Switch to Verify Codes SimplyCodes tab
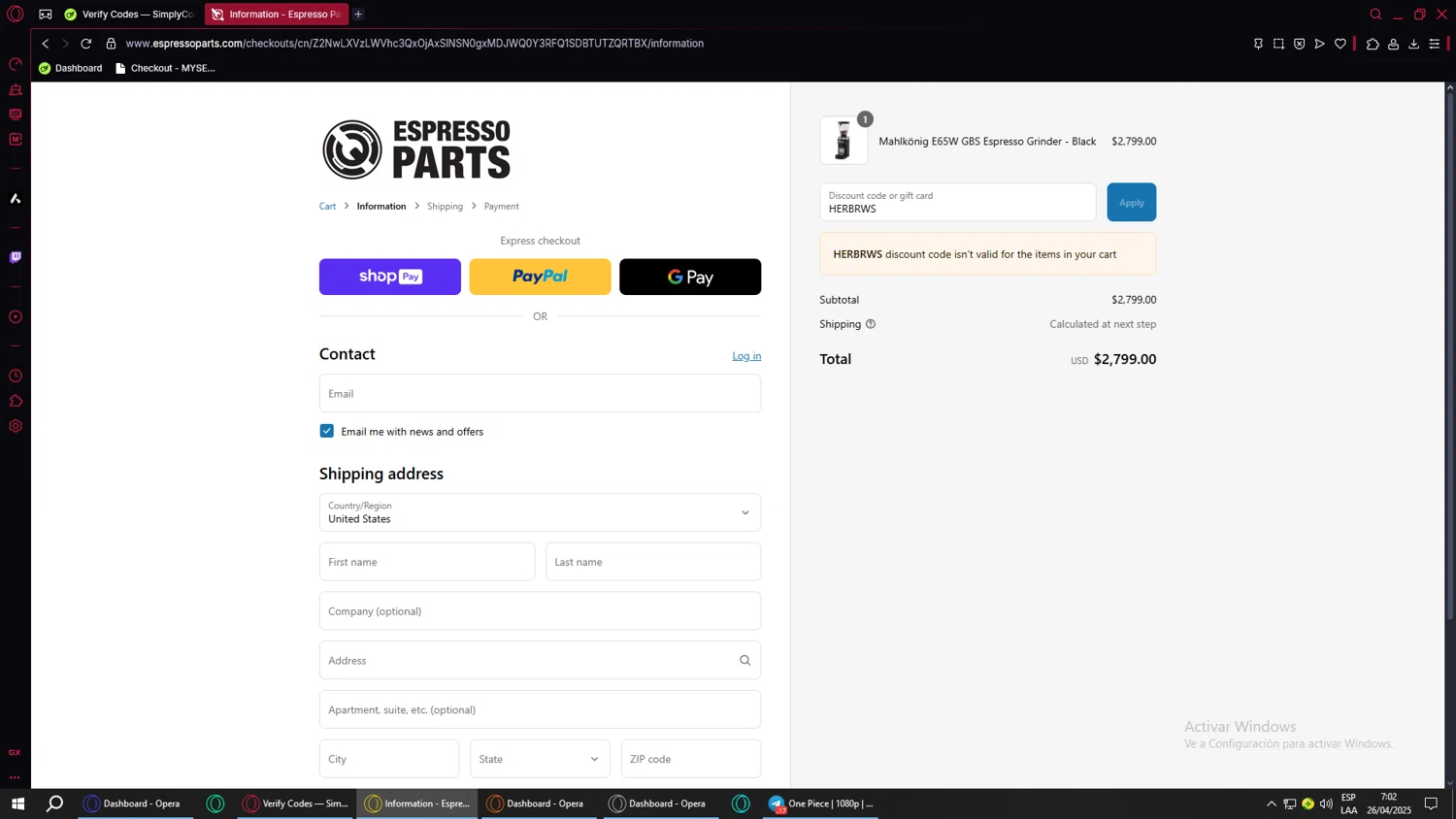 coord(129,15)
